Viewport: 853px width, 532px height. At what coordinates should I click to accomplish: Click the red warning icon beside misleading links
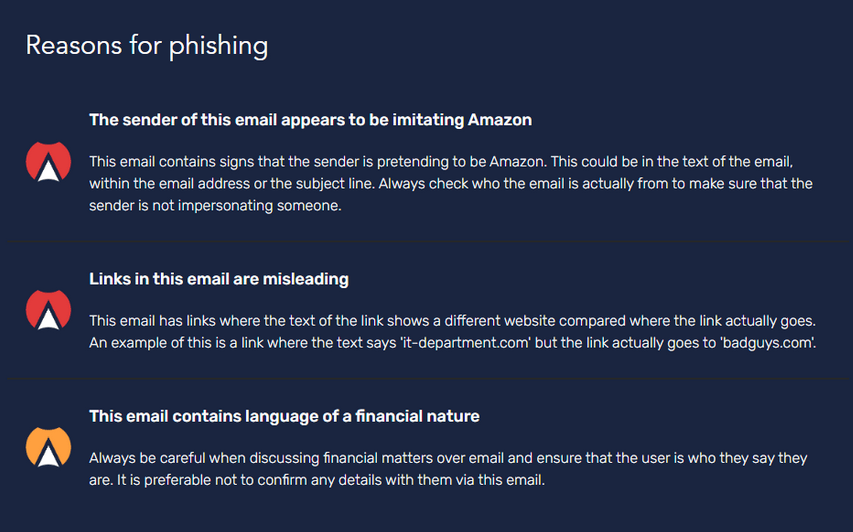point(48,310)
